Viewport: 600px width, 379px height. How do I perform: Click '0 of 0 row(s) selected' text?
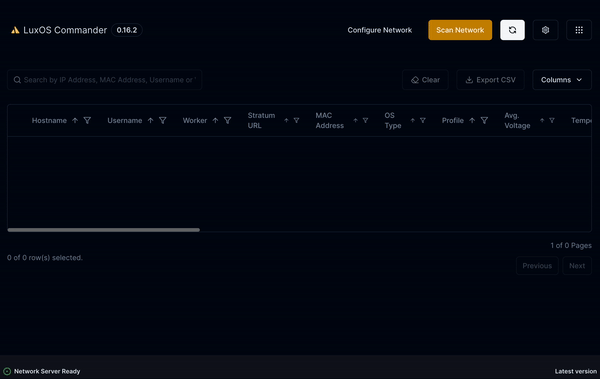point(45,258)
